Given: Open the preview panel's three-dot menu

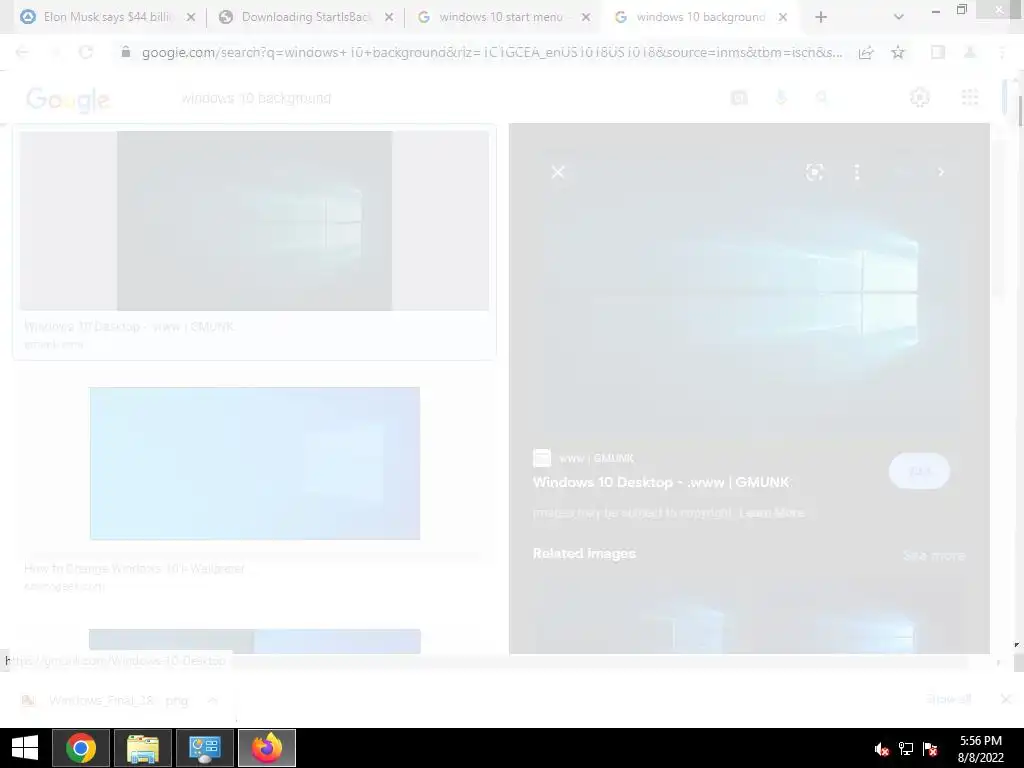Looking at the screenshot, I should click(857, 172).
